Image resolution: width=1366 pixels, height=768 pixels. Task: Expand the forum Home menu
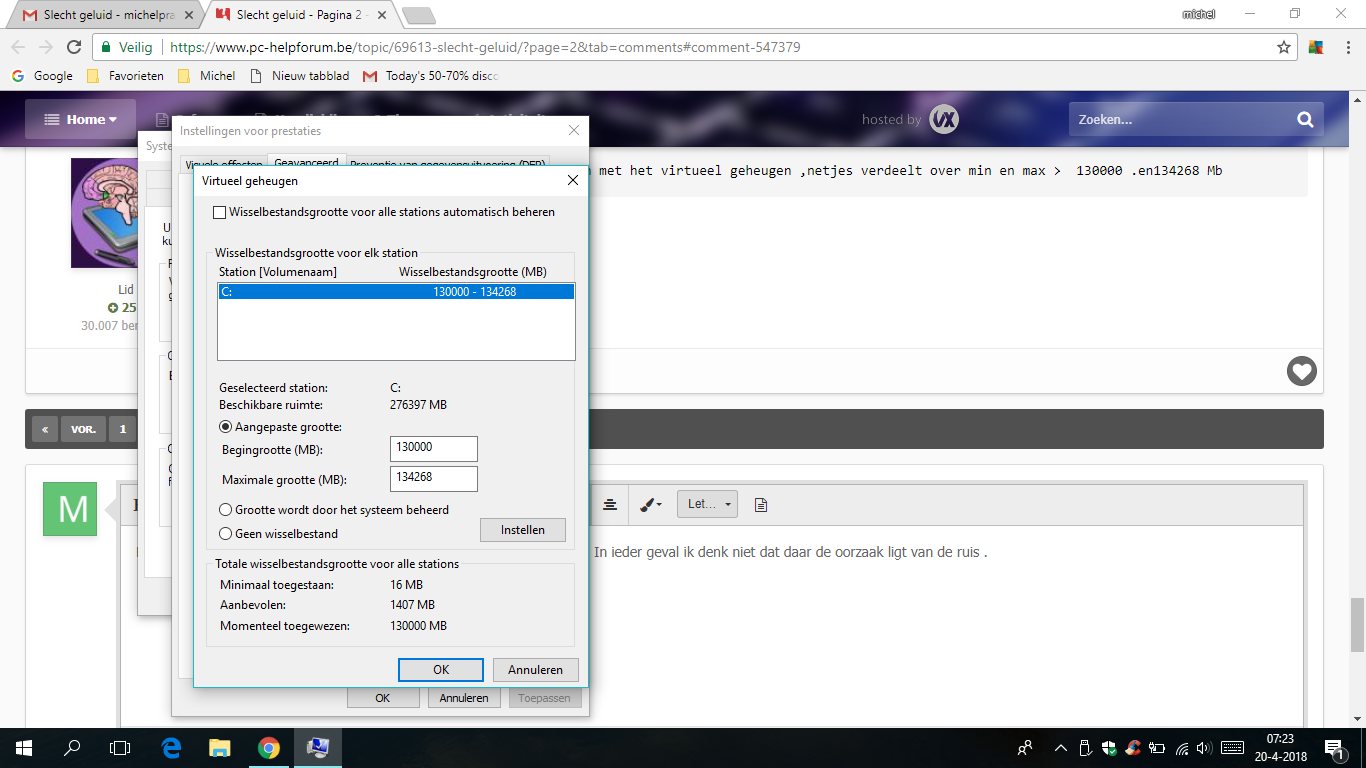(x=81, y=119)
